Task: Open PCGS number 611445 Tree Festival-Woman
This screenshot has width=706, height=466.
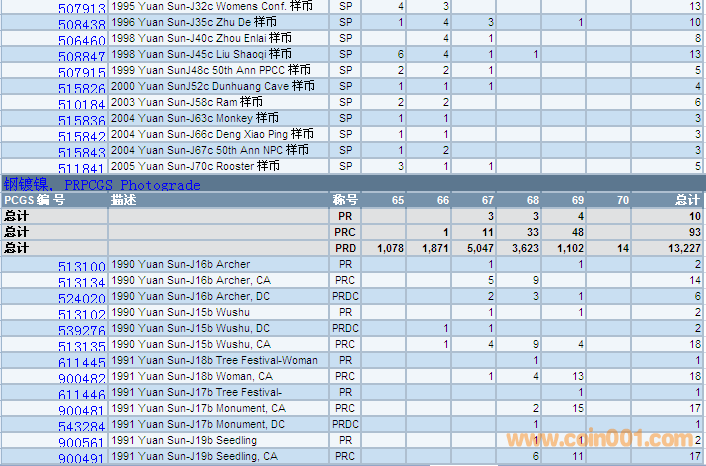Action: (81, 363)
